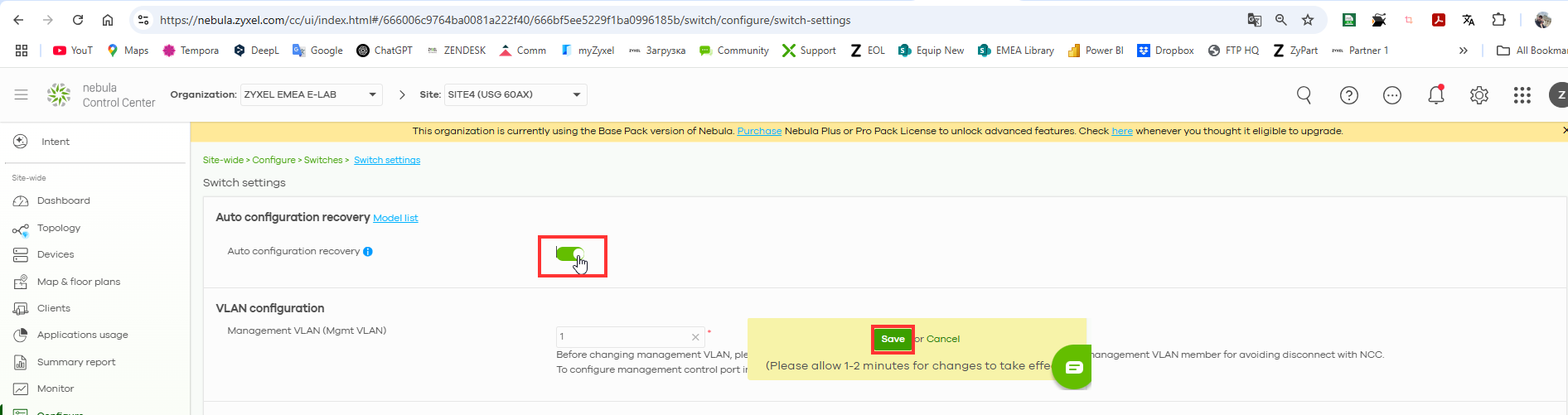Open the settings gear icon
Viewport: 1568px width, 415px height.
[1478, 95]
